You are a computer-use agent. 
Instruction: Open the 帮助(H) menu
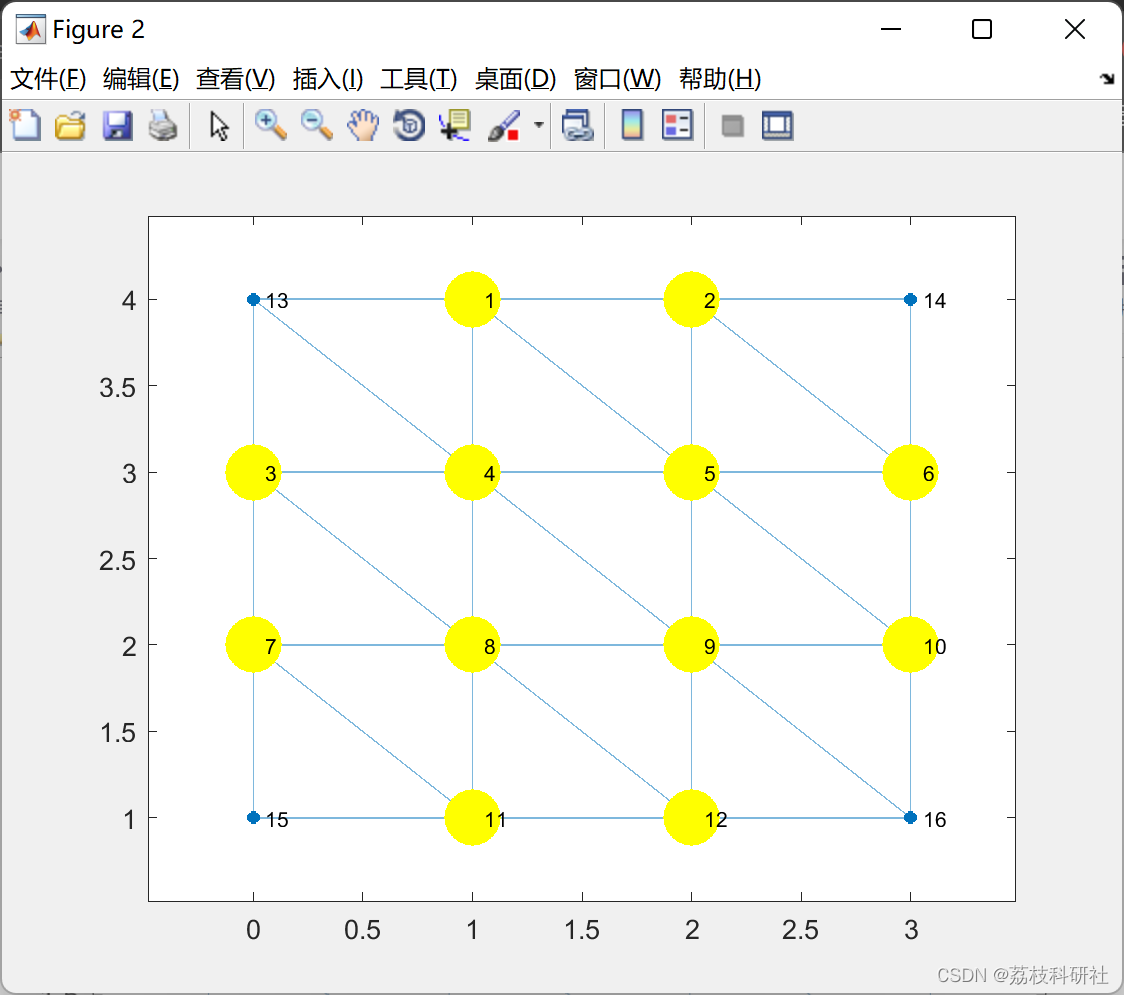pyautogui.click(x=720, y=79)
